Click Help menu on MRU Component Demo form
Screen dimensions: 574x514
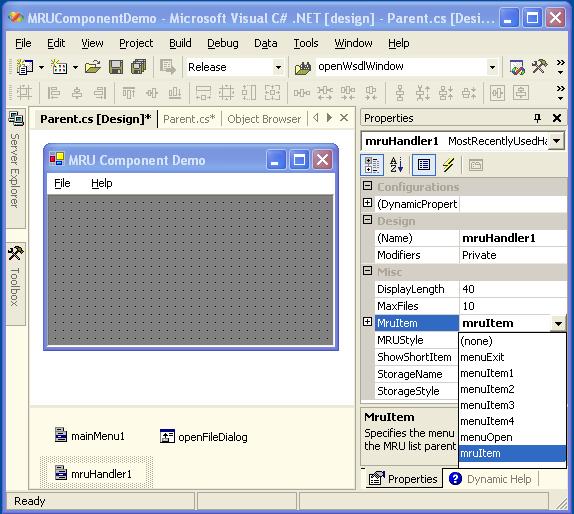tap(101, 183)
